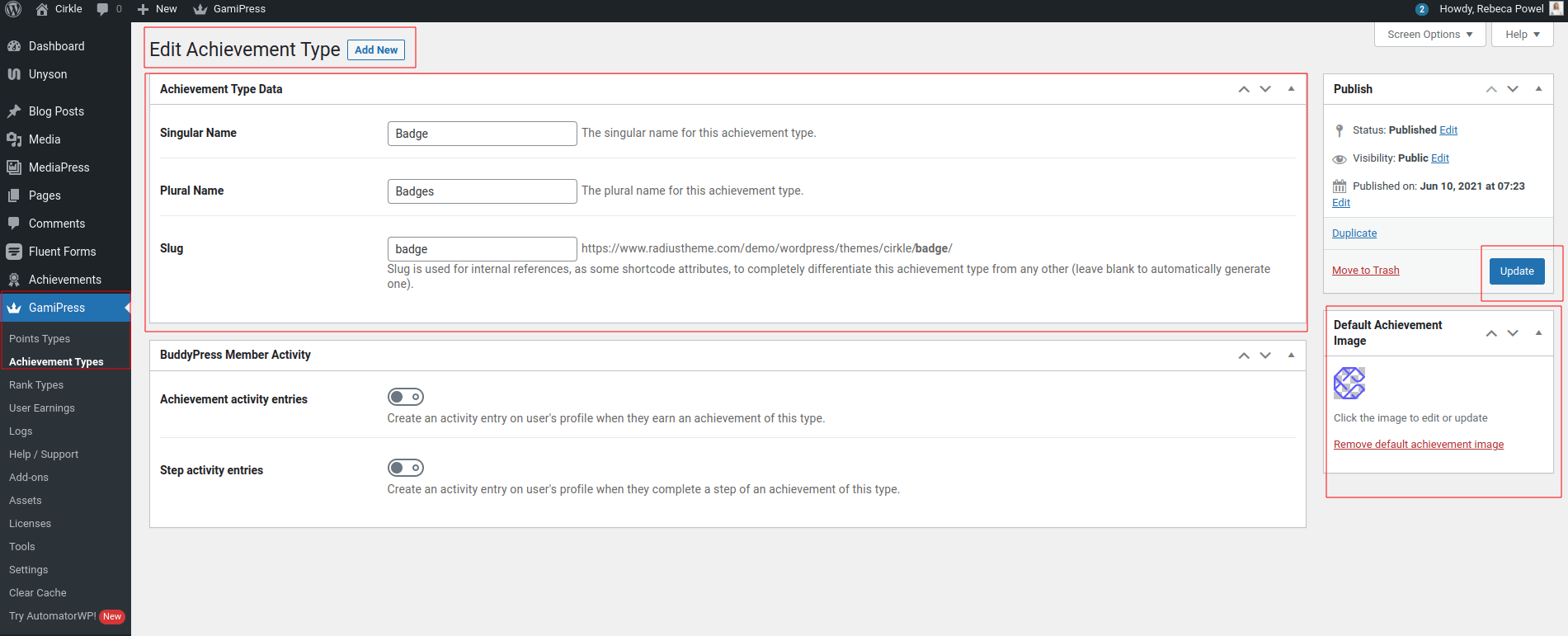The height and width of the screenshot is (636, 1568).
Task: Click Remove default achievement image link
Action: (1419, 445)
